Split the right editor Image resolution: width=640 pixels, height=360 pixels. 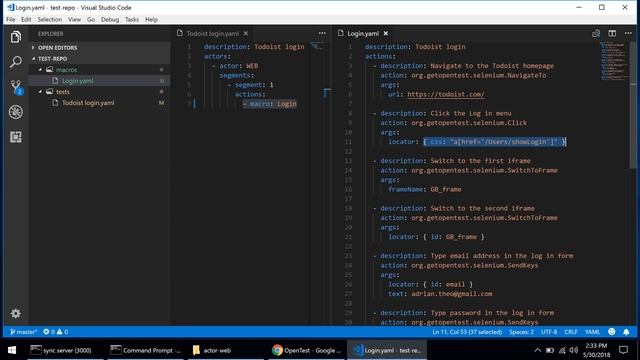[612, 33]
